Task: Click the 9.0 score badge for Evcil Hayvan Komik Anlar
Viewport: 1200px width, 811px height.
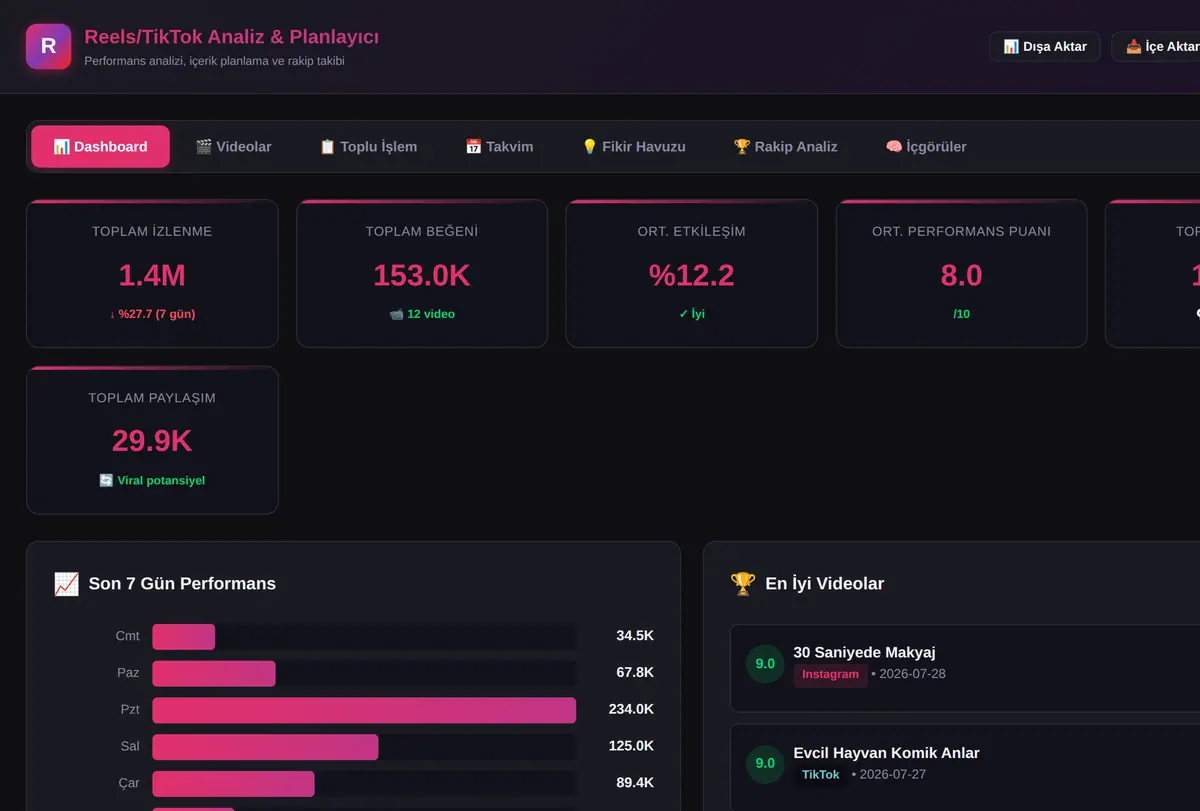Action: [765, 763]
